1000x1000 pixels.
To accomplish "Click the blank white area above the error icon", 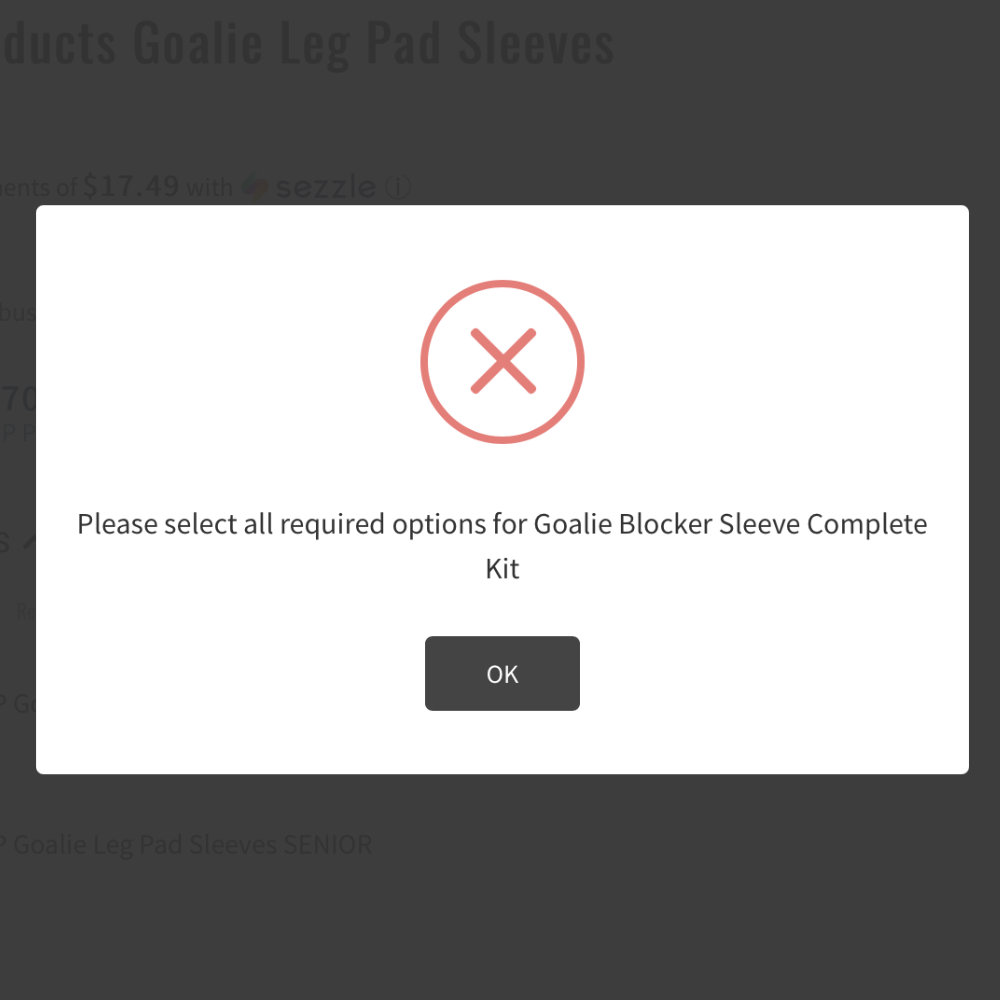I will 502,242.
